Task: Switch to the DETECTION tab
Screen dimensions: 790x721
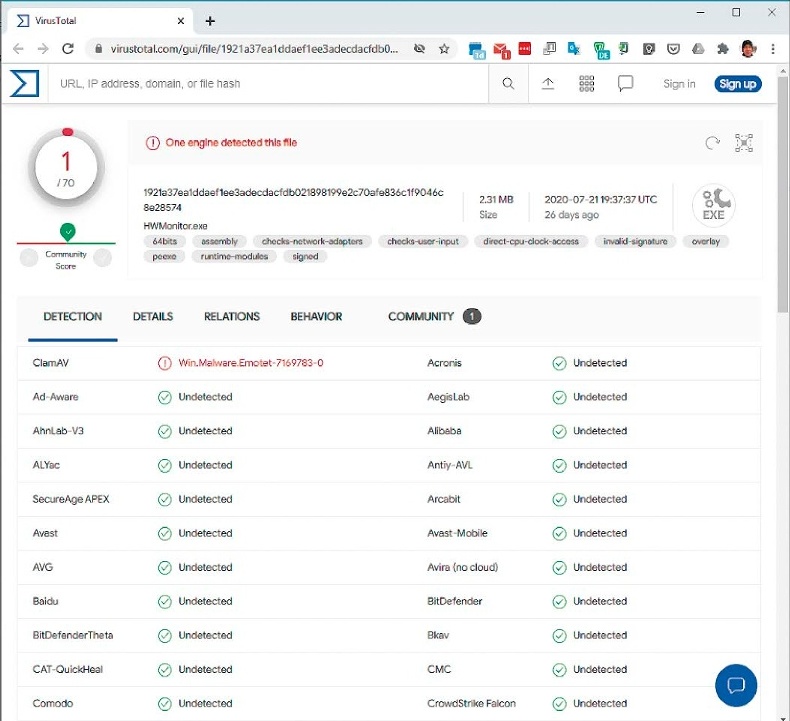Action: (x=73, y=316)
